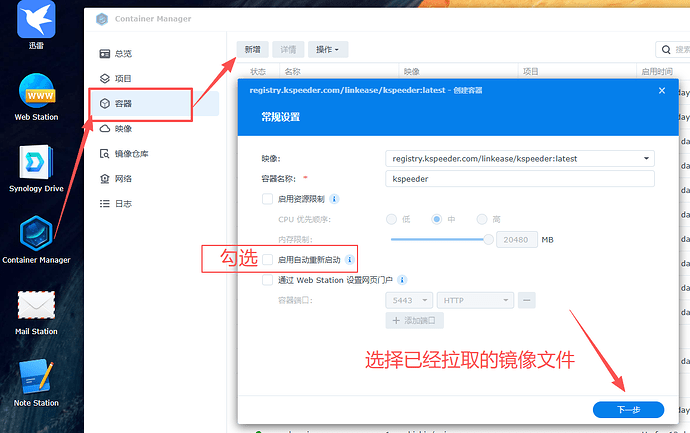Expand the HTTP protocol dropdown
Image resolution: width=690 pixels, height=433 pixels.
pyautogui.click(x=476, y=300)
